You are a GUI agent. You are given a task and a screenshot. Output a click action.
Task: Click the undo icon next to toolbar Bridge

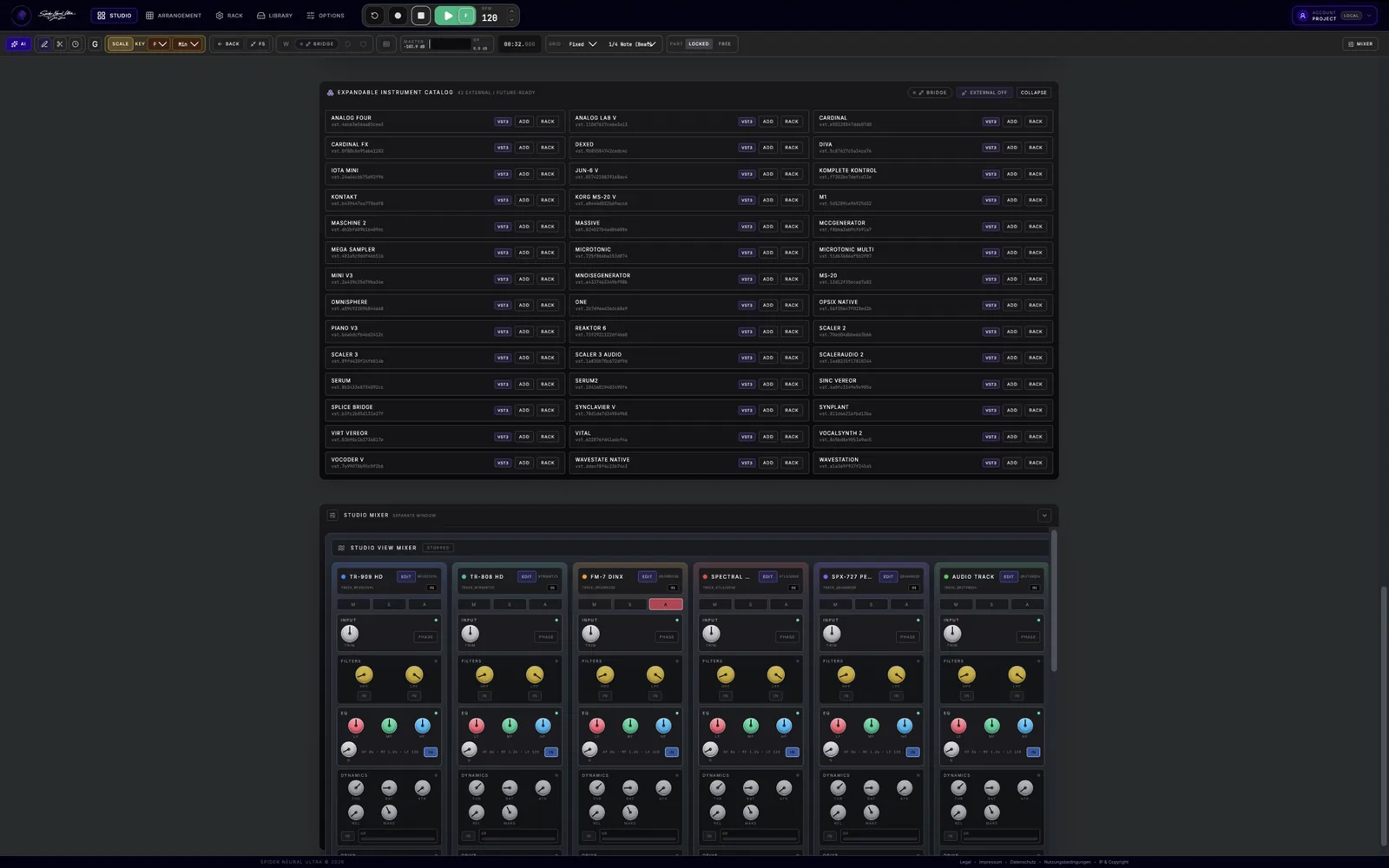pyautogui.click(x=348, y=43)
